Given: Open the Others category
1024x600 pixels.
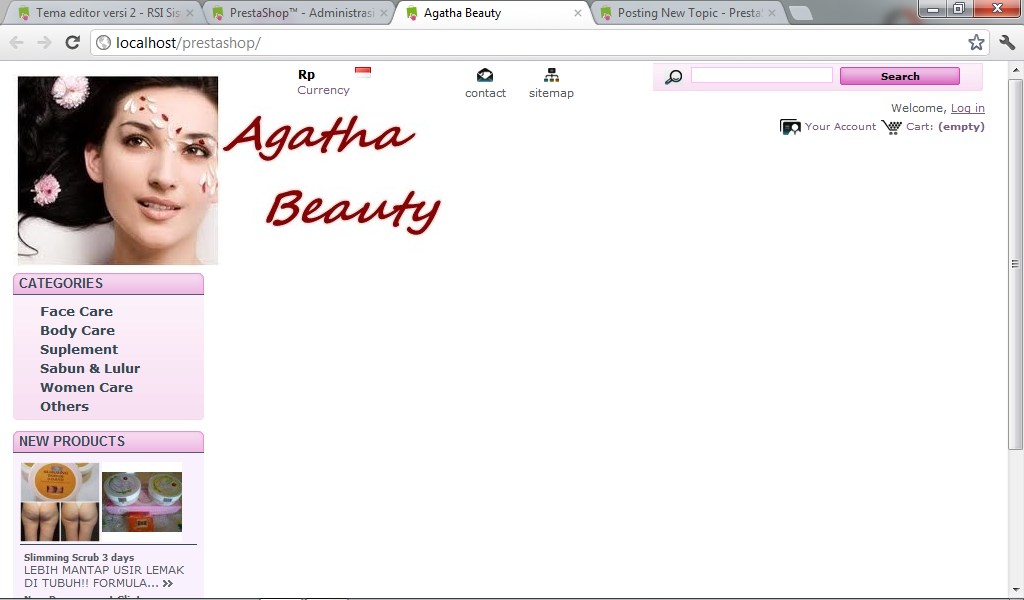Looking at the screenshot, I should pyautogui.click(x=64, y=406).
